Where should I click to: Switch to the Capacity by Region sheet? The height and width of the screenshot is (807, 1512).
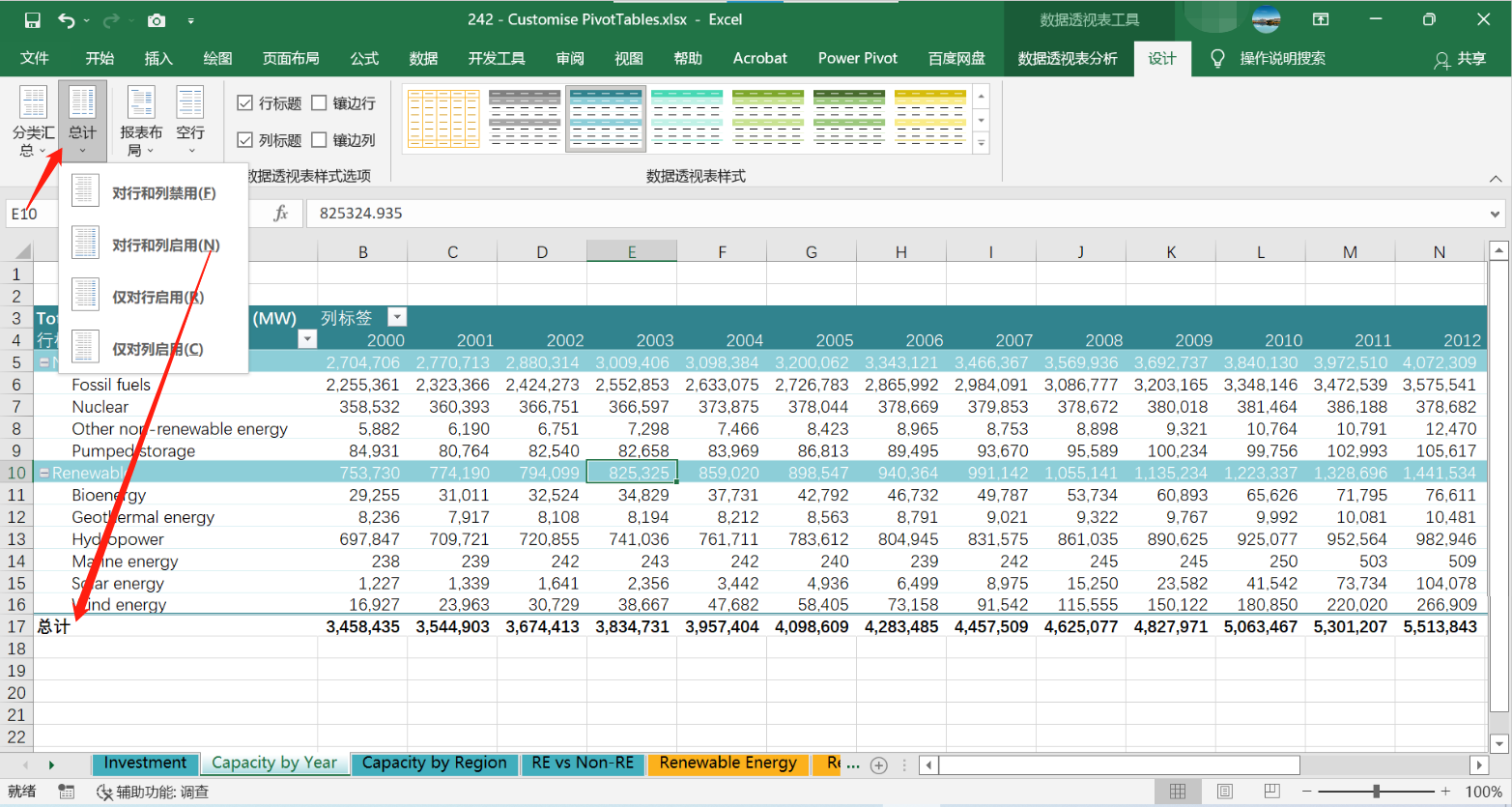(x=434, y=764)
